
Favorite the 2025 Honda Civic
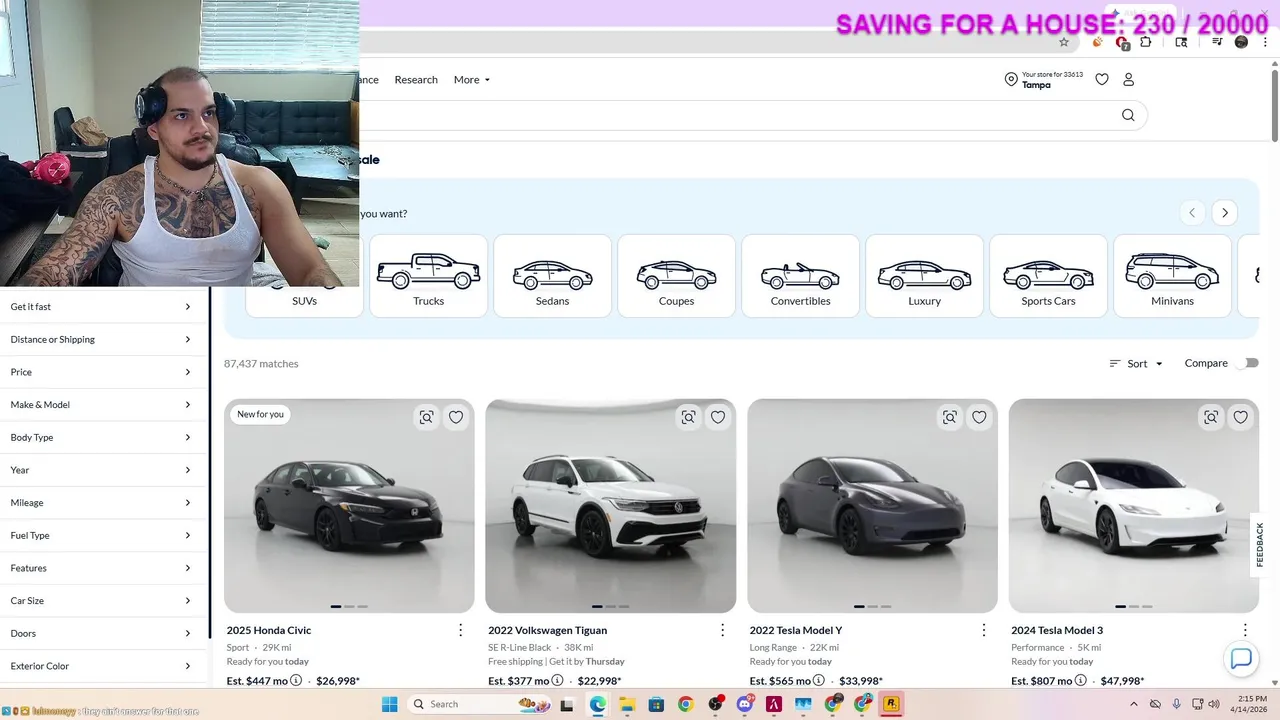pos(456,417)
